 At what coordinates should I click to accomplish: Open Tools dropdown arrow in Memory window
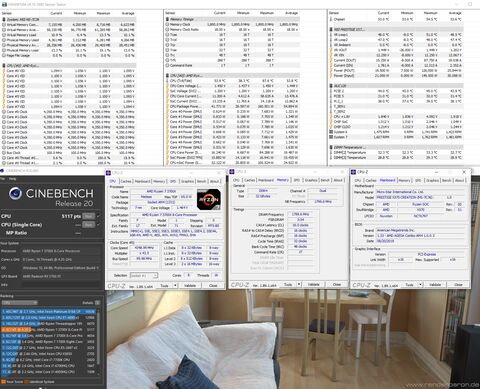[299, 284]
